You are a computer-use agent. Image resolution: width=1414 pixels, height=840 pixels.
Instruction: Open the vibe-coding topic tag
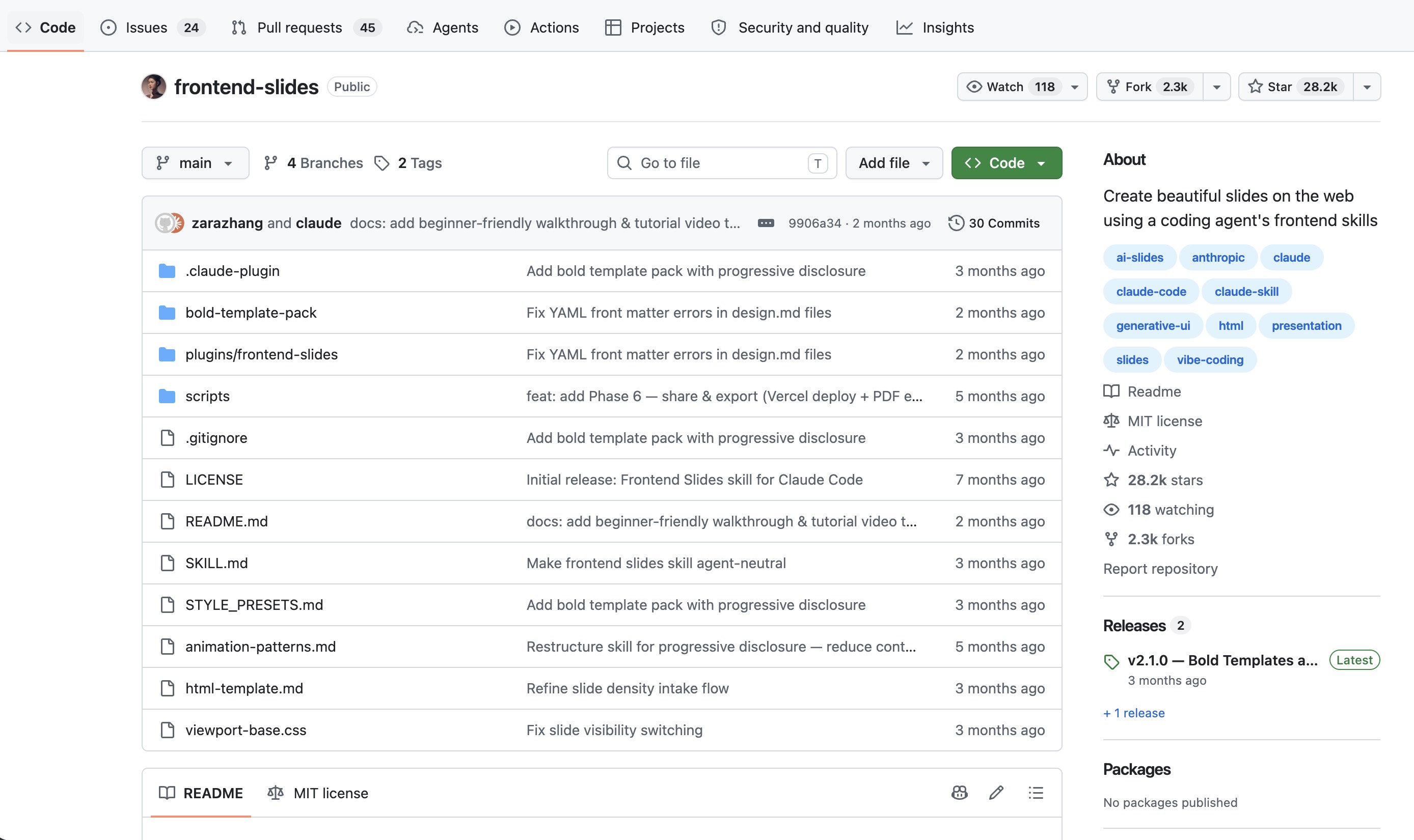pyautogui.click(x=1210, y=360)
